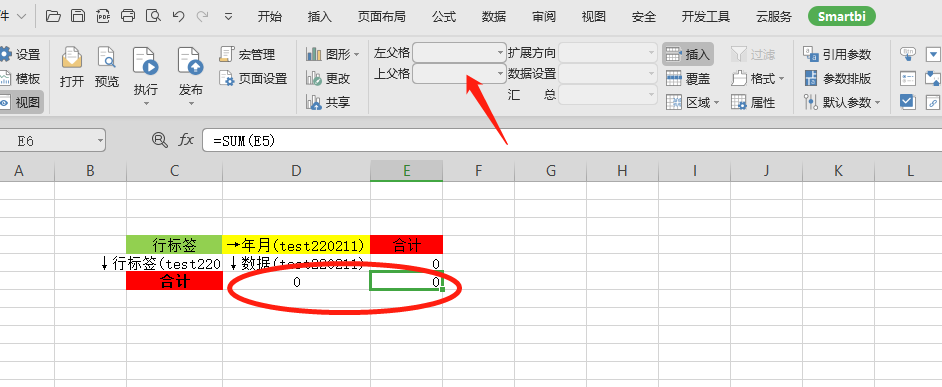Click the Open folder icon in quick toolbar
Viewport: 942px width, 387px height.
click(53, 16)
